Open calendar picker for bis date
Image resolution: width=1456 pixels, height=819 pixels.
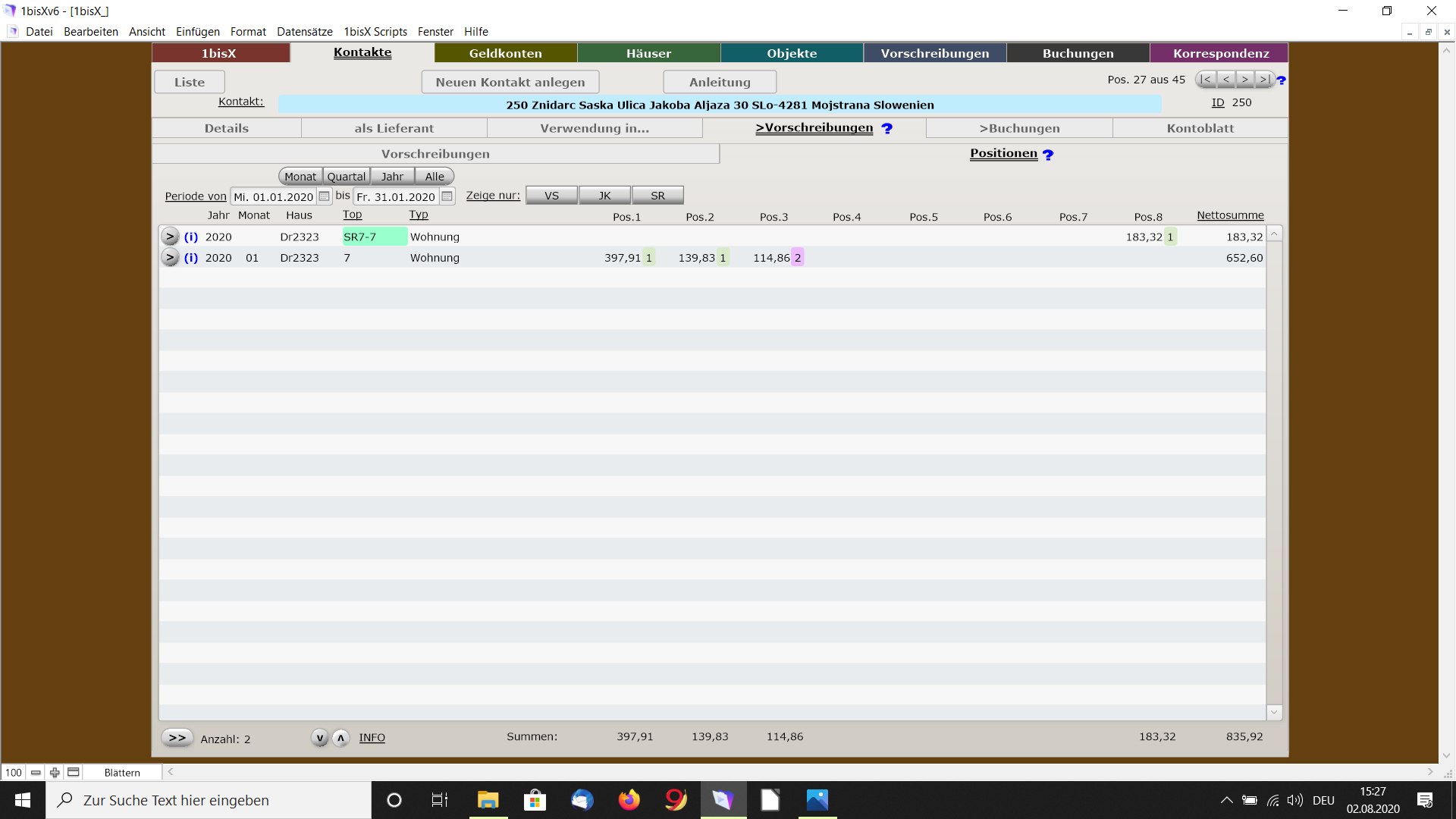447,196
